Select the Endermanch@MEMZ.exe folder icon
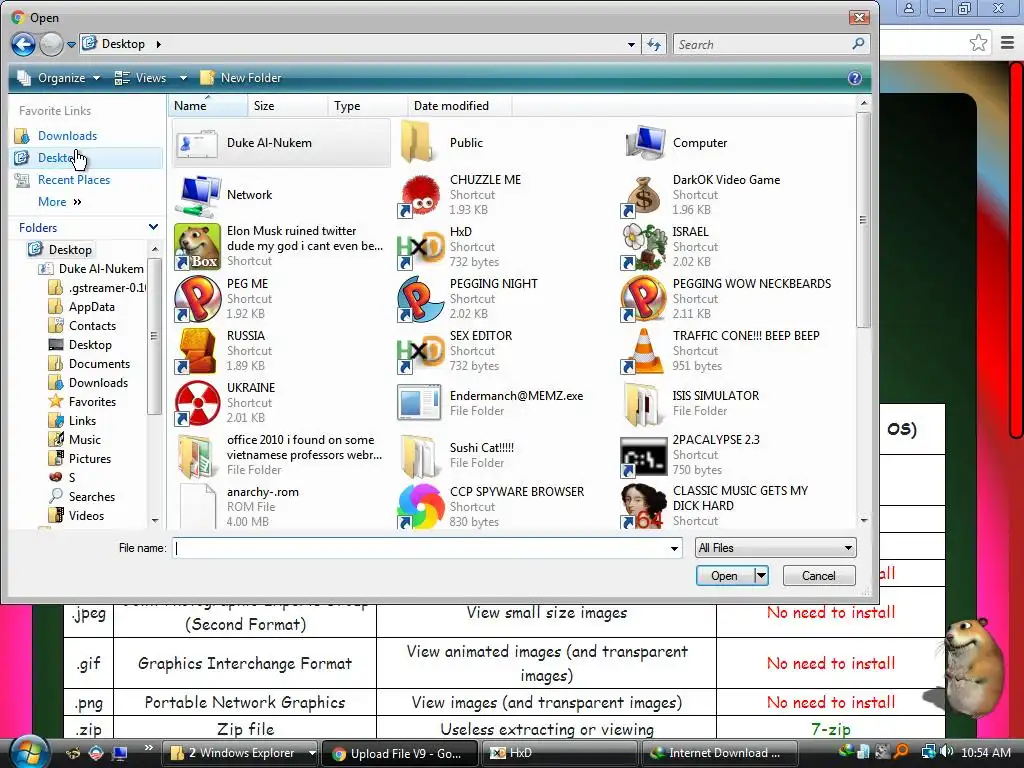Image resolution: width=1024 pixels, height=768 pixels. pyautogui.click(x=420, y=403)
